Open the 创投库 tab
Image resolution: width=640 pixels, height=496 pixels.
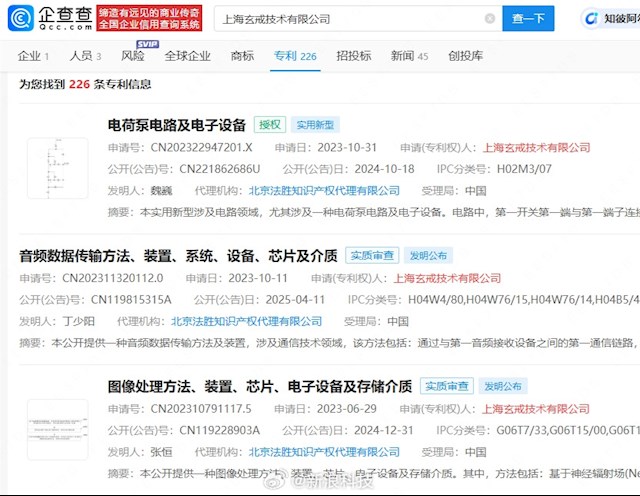[465, 56]
